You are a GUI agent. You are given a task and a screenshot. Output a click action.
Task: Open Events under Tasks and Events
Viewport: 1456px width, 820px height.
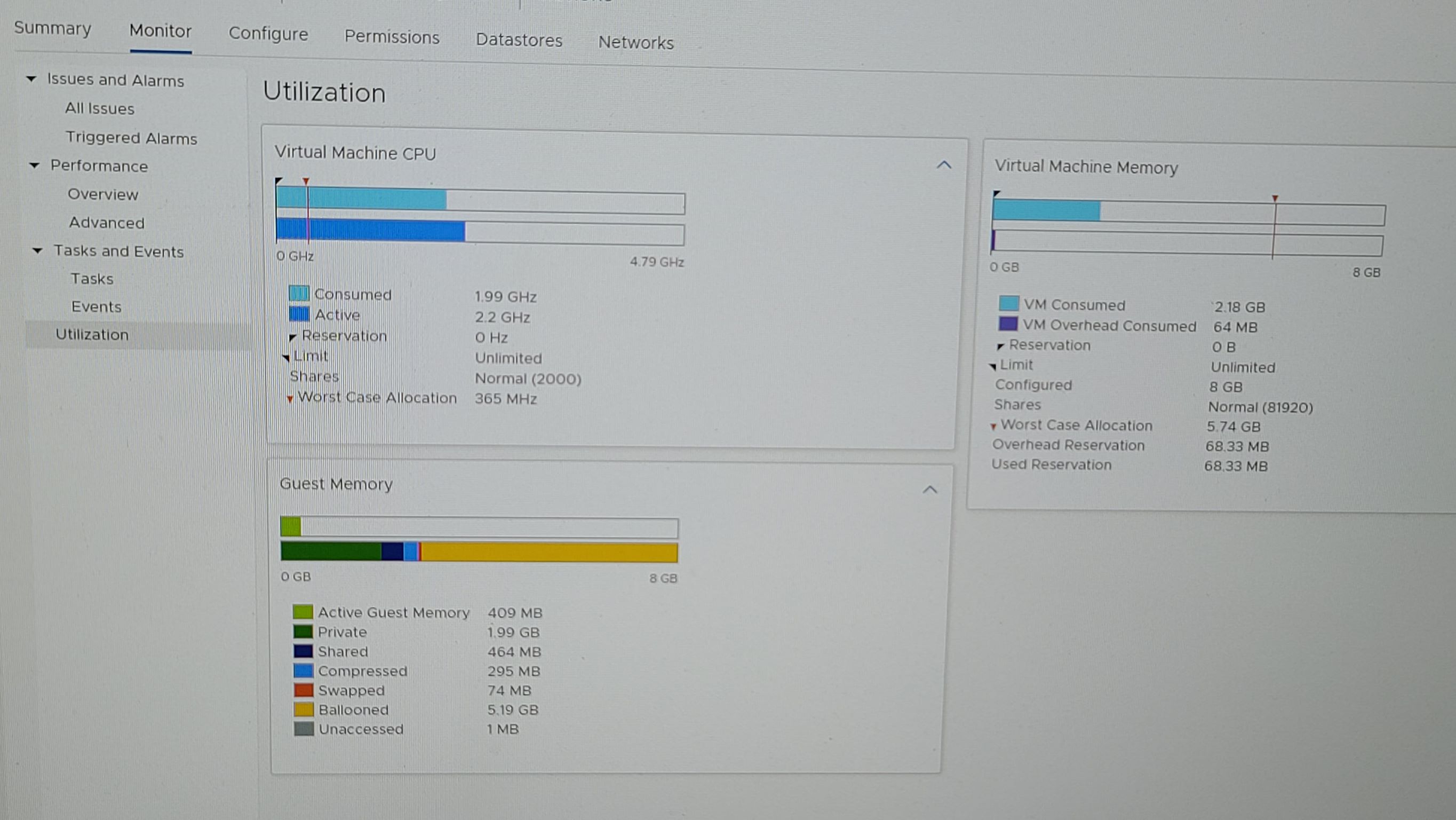pyautogui.click(x=96, y=306)
